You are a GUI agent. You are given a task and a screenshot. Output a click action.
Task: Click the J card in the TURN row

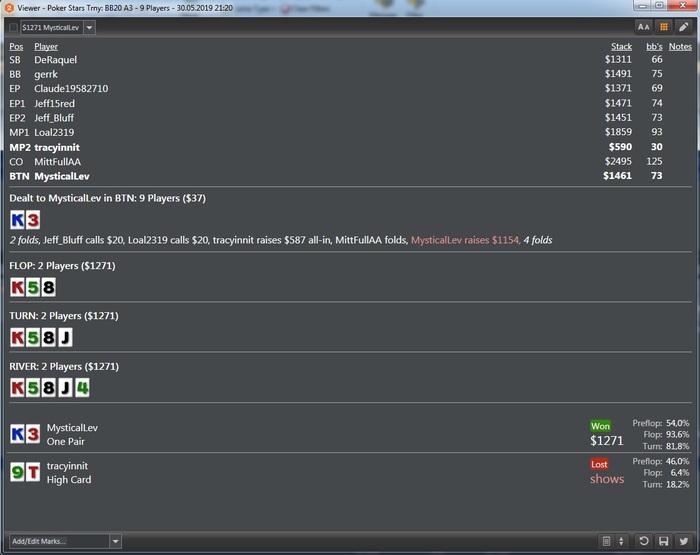[x=65, y=338]
